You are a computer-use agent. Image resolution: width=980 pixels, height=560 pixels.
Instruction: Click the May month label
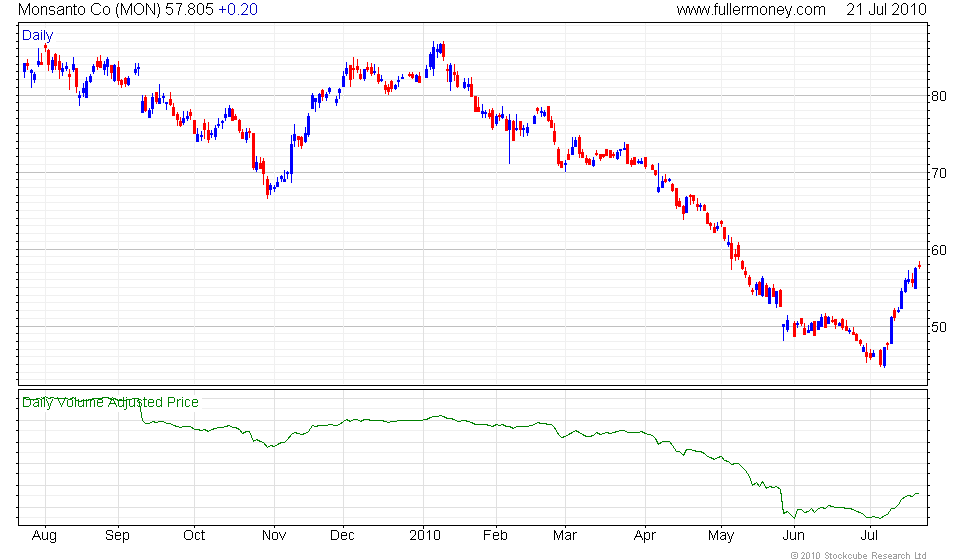[721, 536]
